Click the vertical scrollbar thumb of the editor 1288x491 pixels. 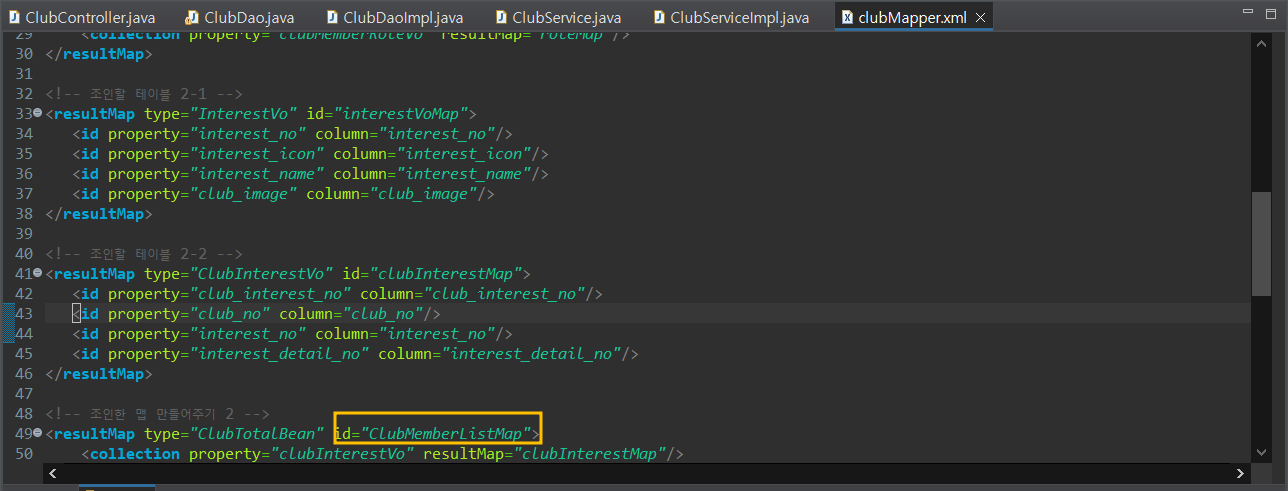(x=1261, y=243)
